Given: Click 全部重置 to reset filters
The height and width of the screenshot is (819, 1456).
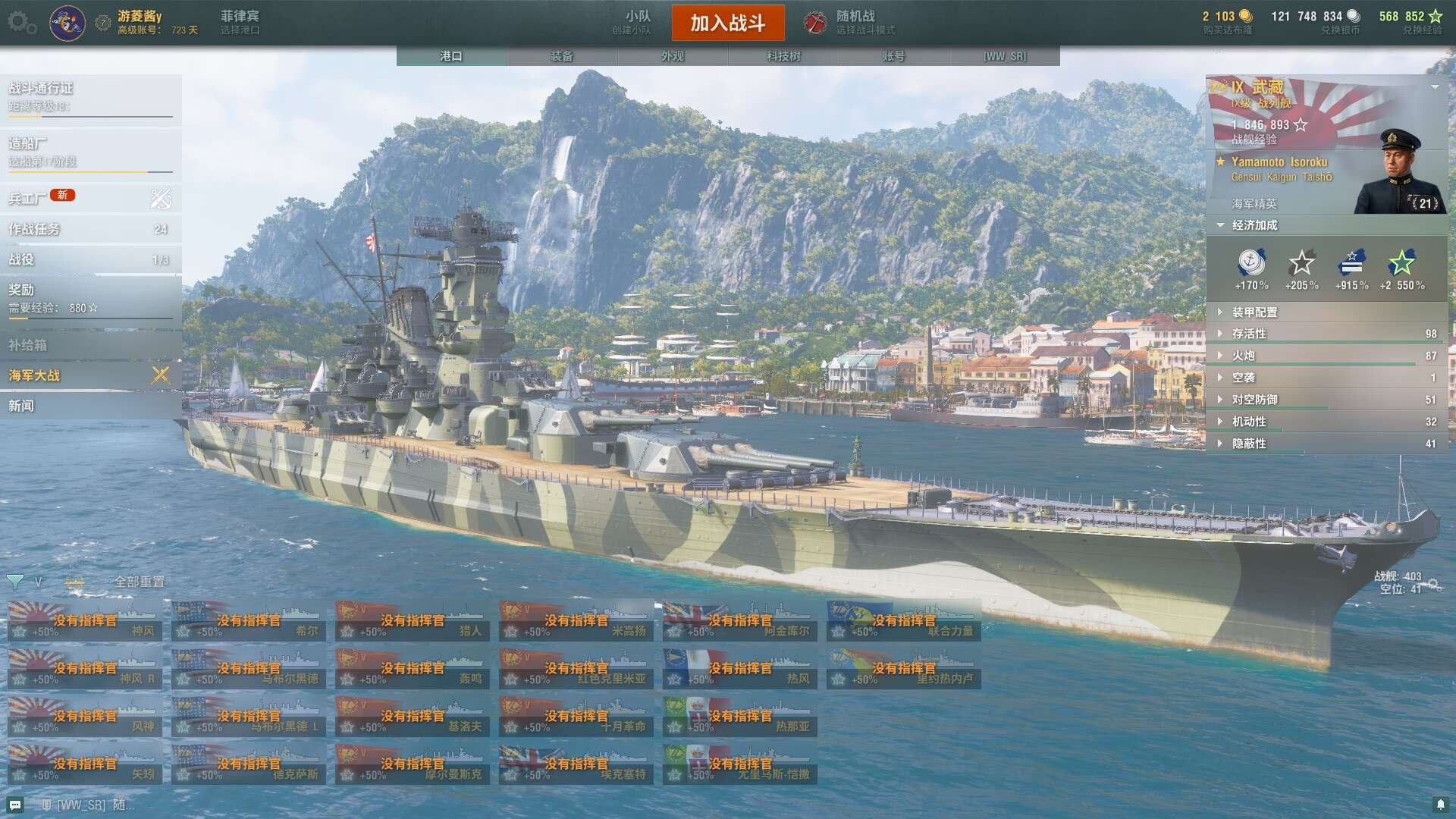Looking at the screenshot, I should 140,582.
